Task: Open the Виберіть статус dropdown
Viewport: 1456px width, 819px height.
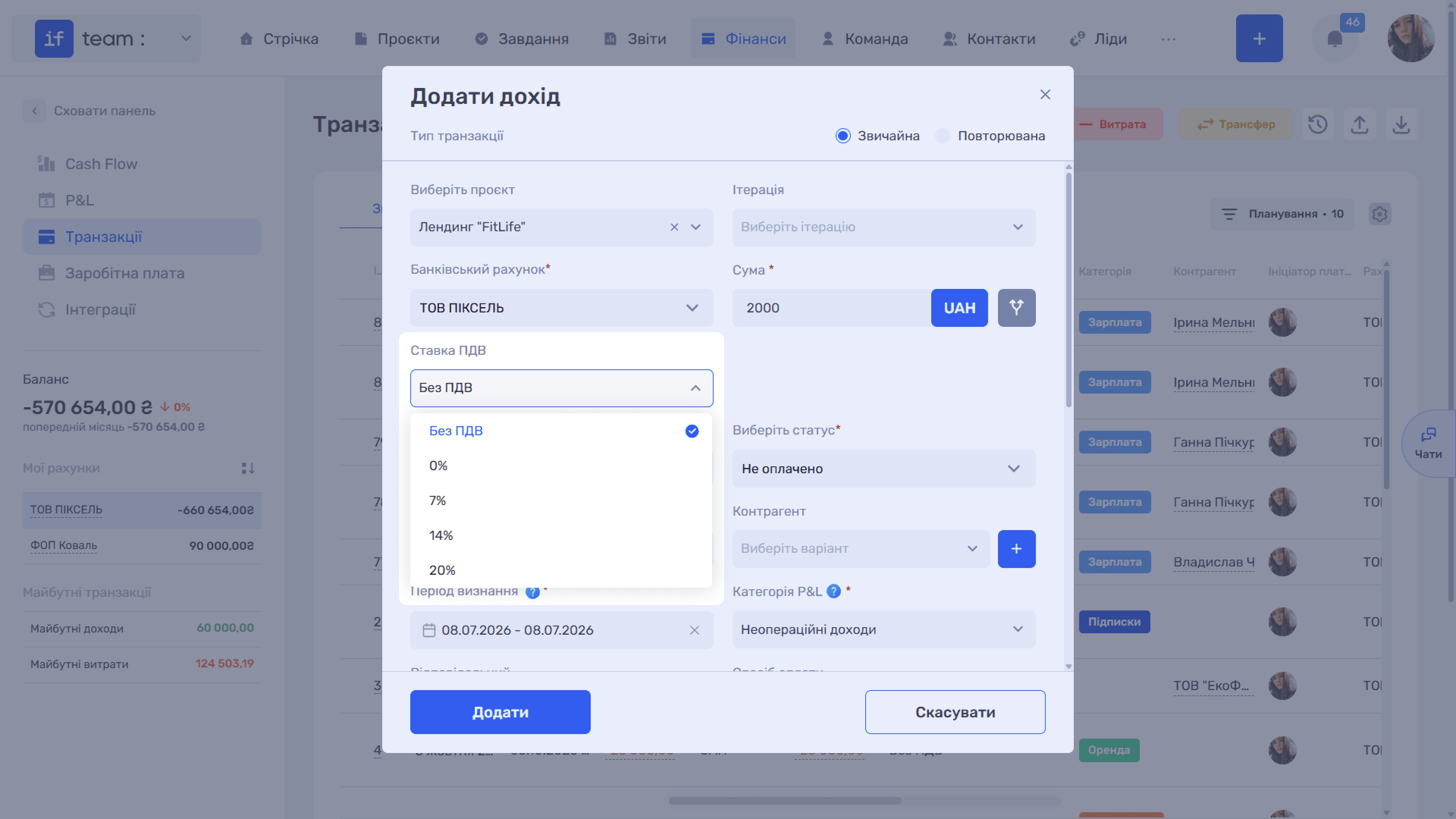Action: 884,469
